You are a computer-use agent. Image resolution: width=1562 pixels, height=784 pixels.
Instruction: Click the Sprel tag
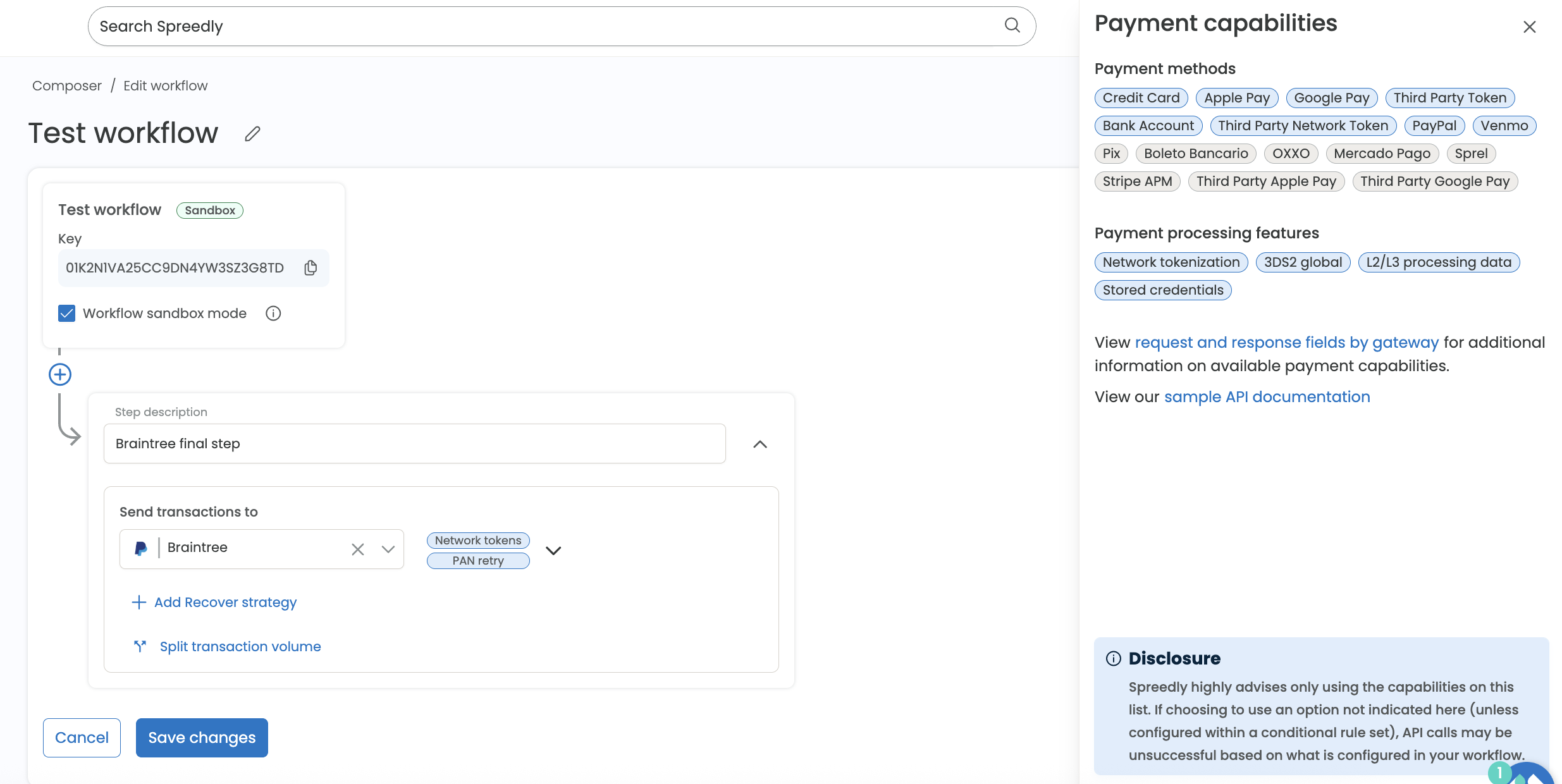(x=1471, y=154)
